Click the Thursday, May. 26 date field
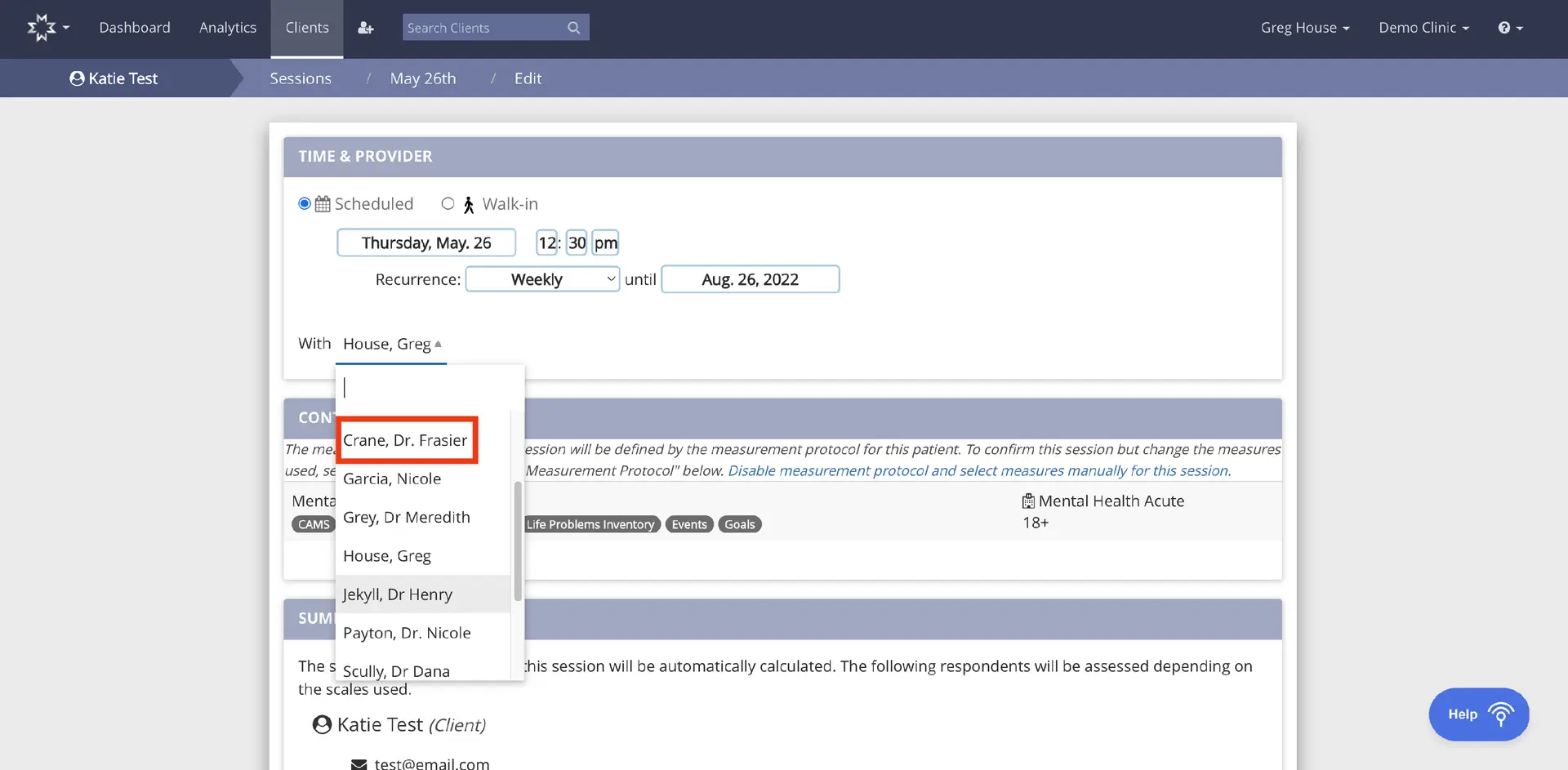This screenshot has height=770, width=1568. click(x=426, y=243)
